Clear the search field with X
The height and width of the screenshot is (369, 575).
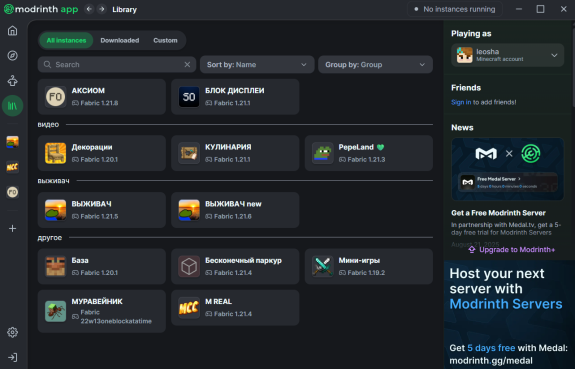pyautogui.click(x=187, y=65)
